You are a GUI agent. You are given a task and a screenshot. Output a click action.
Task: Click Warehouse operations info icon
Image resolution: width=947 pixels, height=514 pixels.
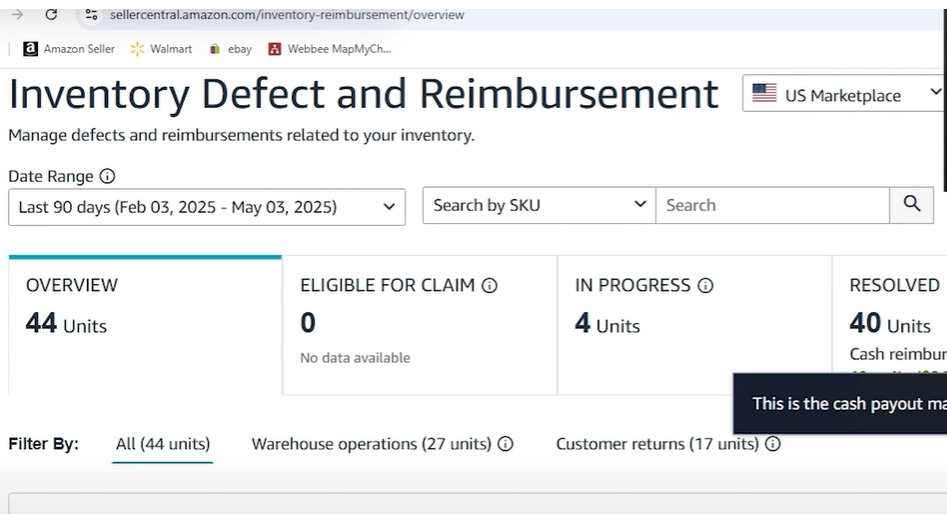tap(505, 444)
